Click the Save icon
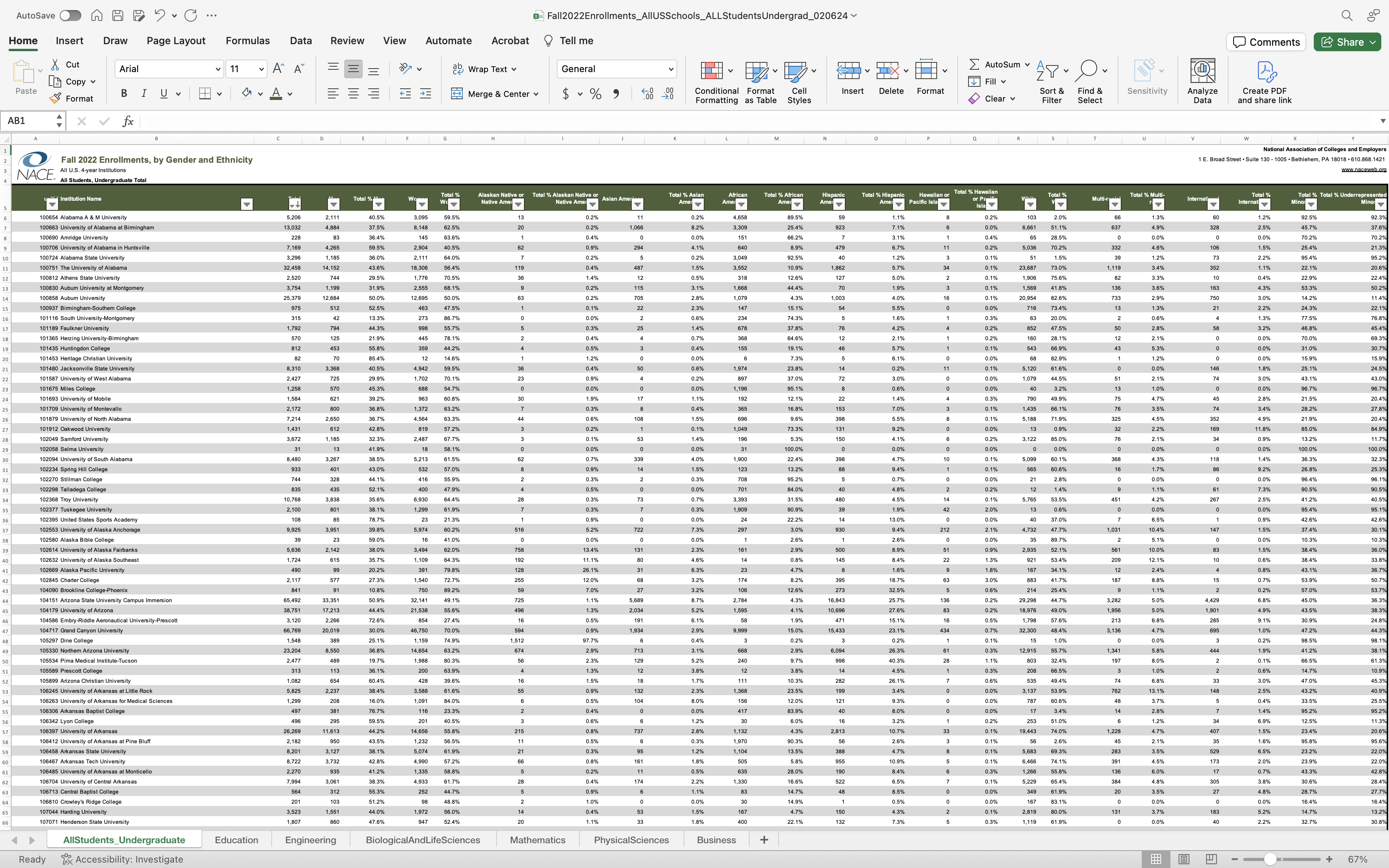 [x=118, y=15]
